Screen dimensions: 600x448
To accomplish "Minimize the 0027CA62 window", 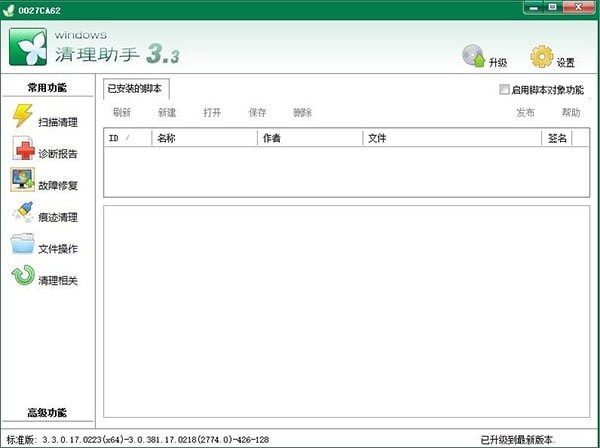I will click(534, 8).
